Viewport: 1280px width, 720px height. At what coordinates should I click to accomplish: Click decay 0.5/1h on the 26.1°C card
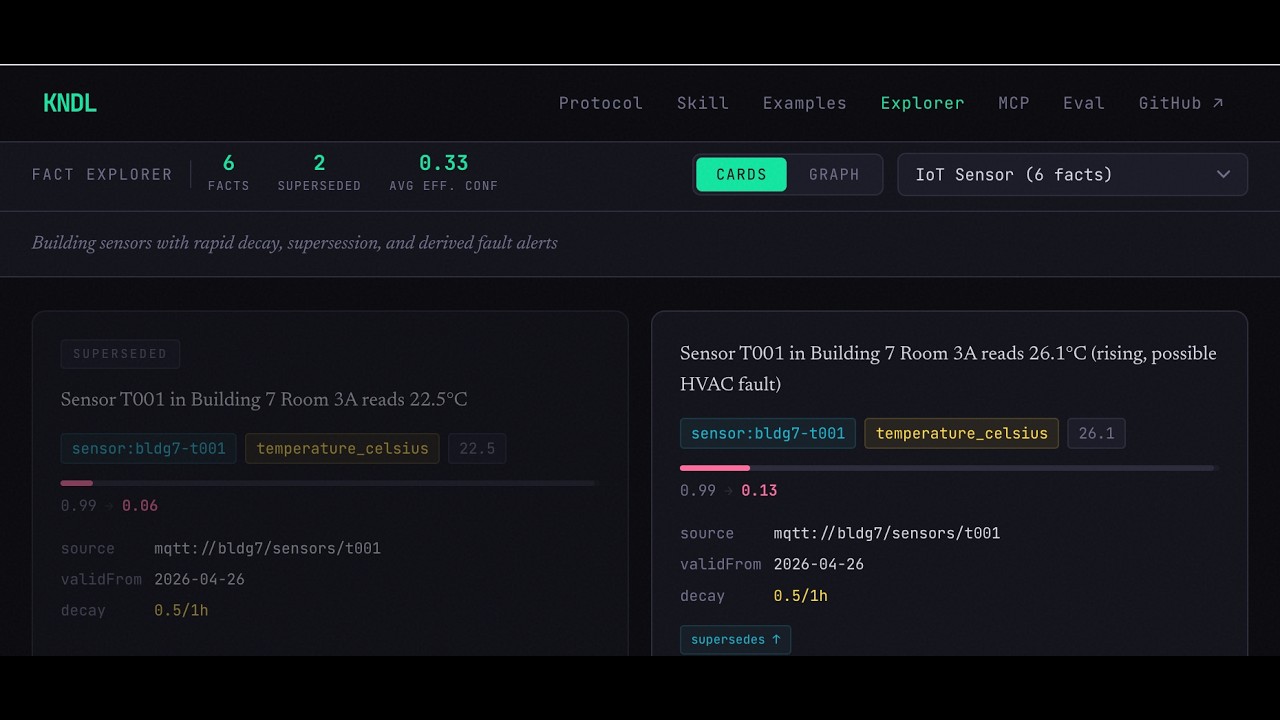(x=800, y=596)
